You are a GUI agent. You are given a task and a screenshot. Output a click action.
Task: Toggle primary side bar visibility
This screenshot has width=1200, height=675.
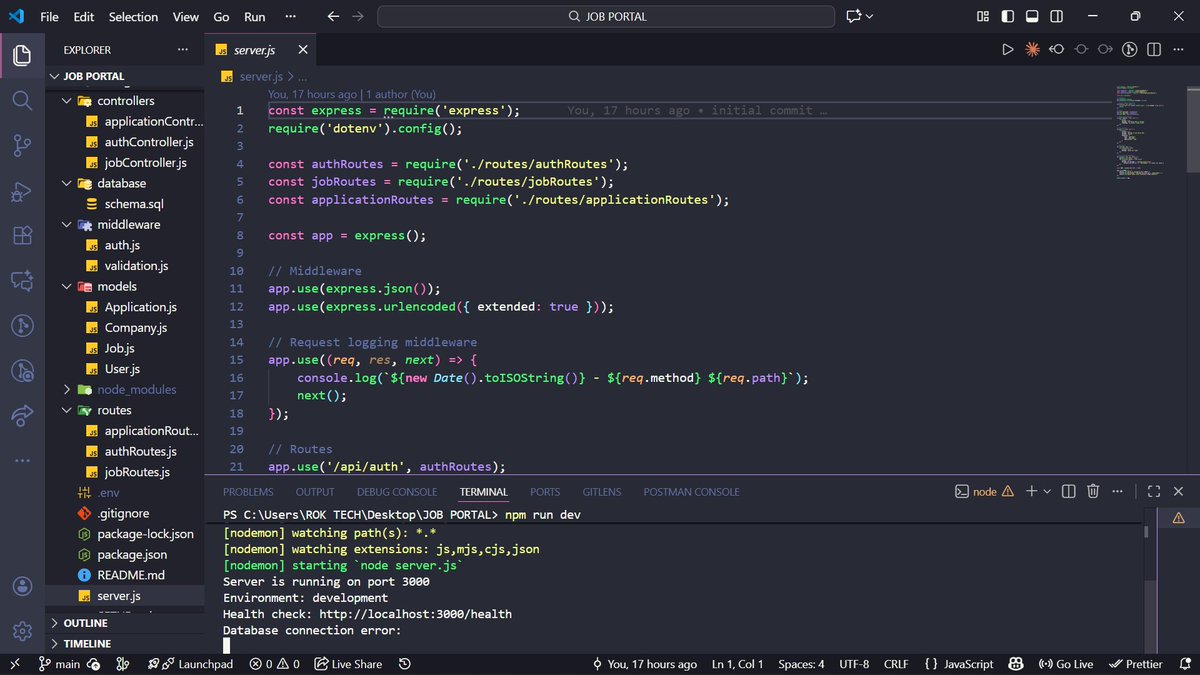pos(1007,16)
